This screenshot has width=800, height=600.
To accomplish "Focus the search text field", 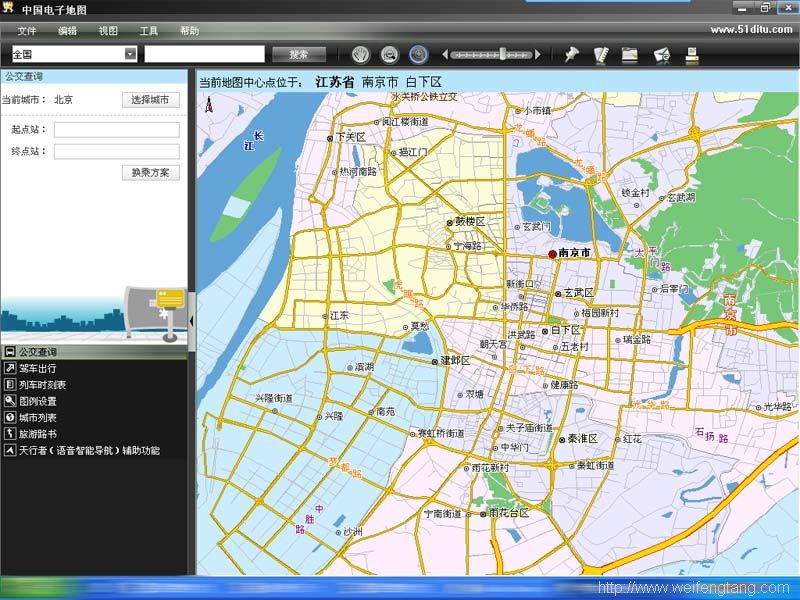I will (205, 54).
